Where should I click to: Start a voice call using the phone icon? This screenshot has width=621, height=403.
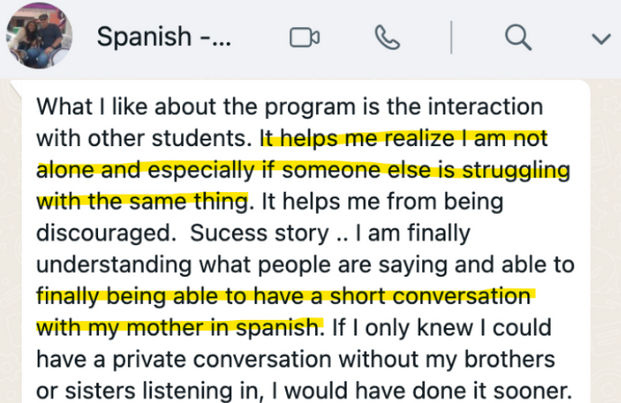coord(387,37)
